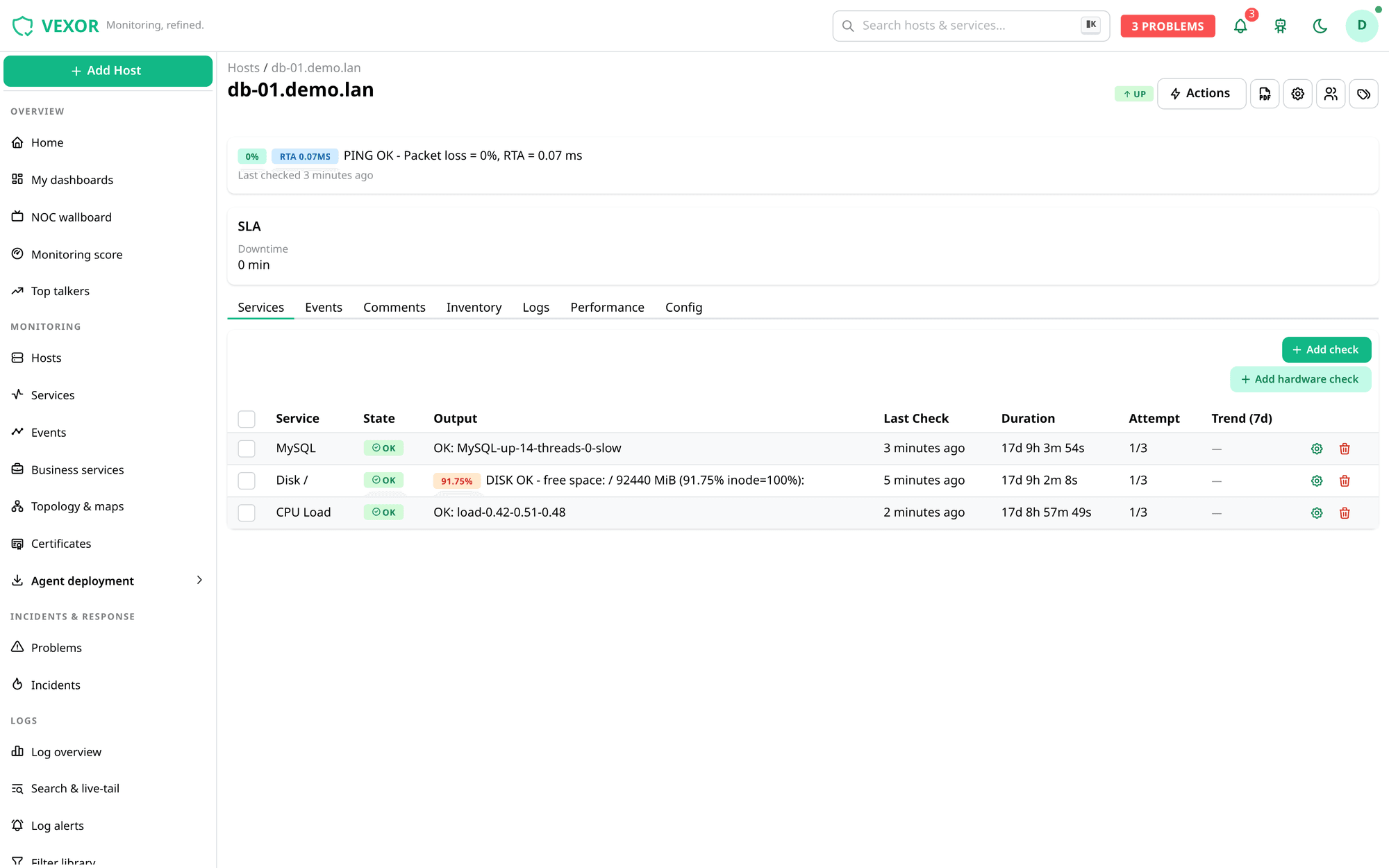The height and width of the screenshot is (868, 1389).
Task: Open the Actions dropdown
Action: pyautogui.click(x=1201, y=94)
